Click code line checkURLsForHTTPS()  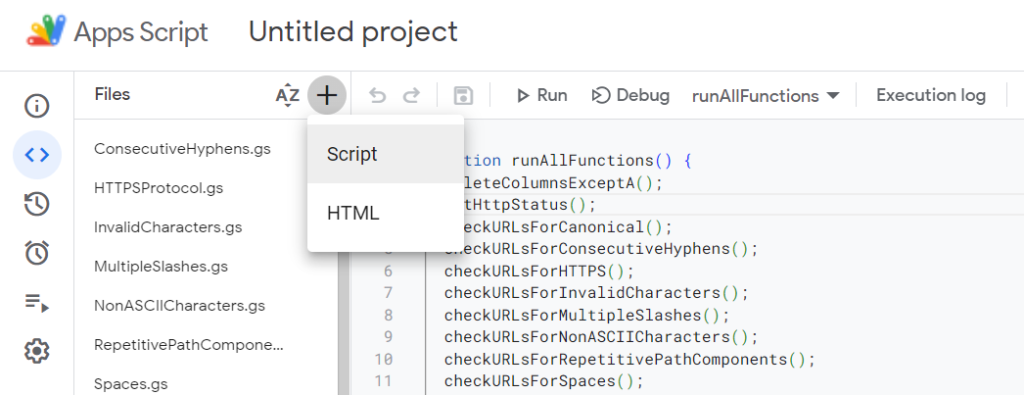539,270
